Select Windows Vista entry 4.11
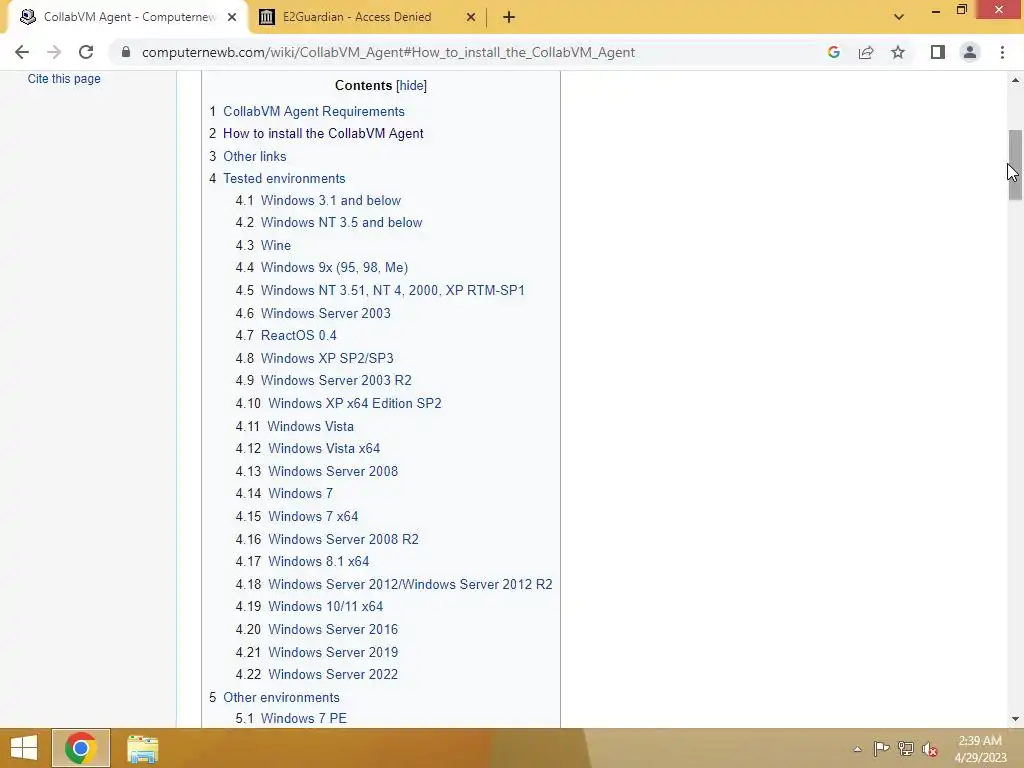 pyautogui.click(x=311, y=426)
